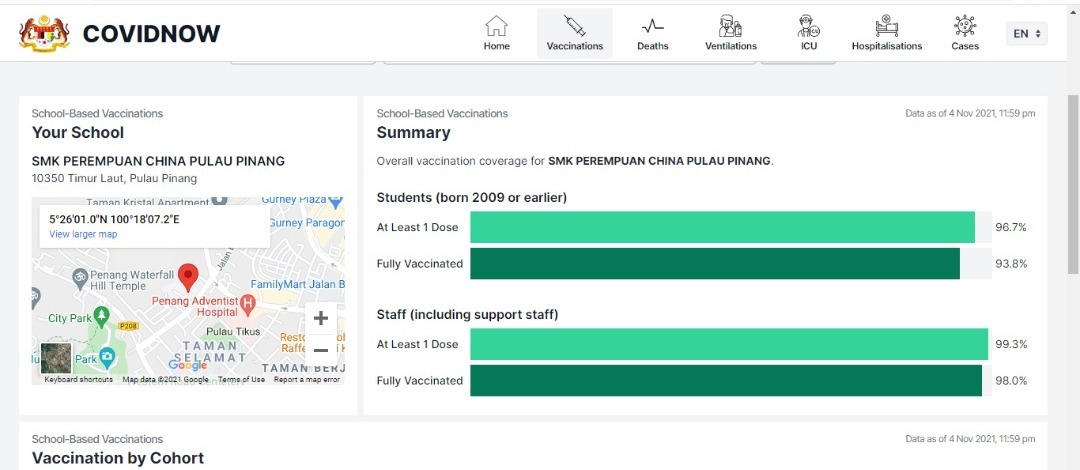
Task: Click the Cases menu label
Action: pos(965,46)
